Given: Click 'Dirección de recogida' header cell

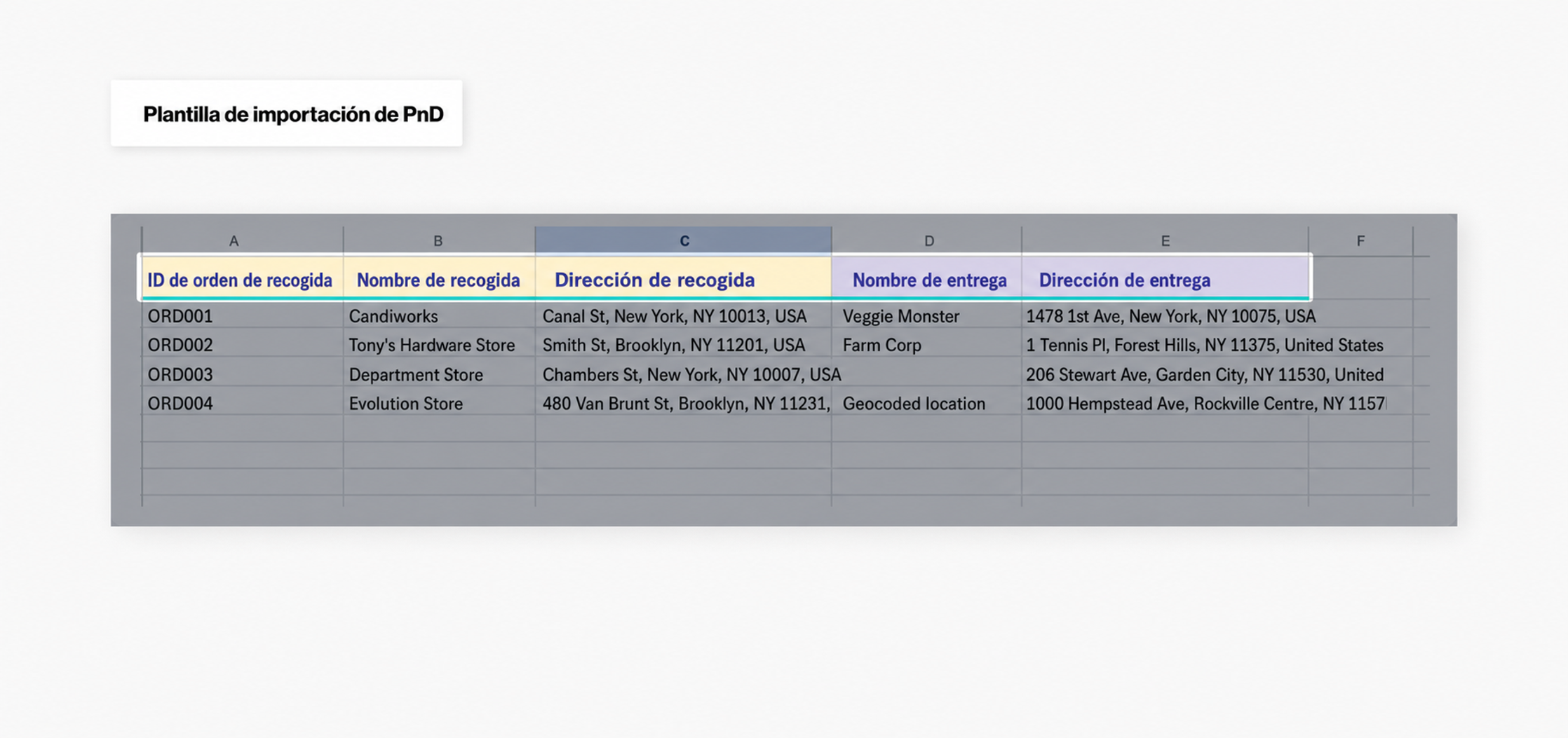Looking at the screenshot, I should [x=684, y=279].
